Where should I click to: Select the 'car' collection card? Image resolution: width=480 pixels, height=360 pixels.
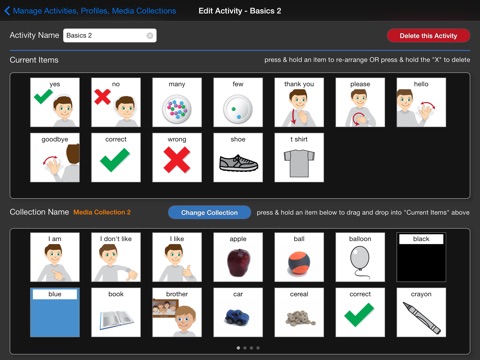click(238, 312)
